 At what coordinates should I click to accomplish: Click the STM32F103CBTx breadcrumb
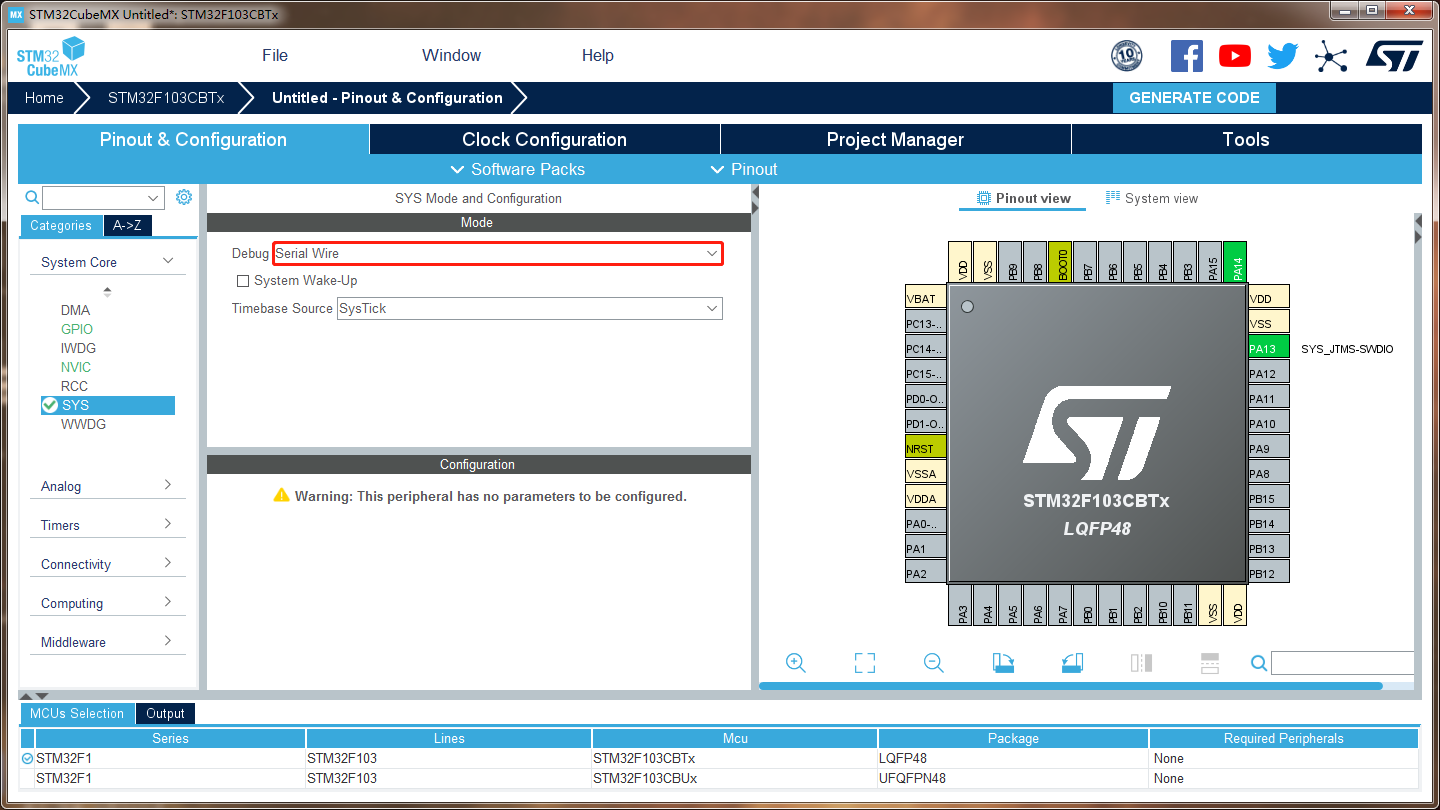tap(166, 98)
